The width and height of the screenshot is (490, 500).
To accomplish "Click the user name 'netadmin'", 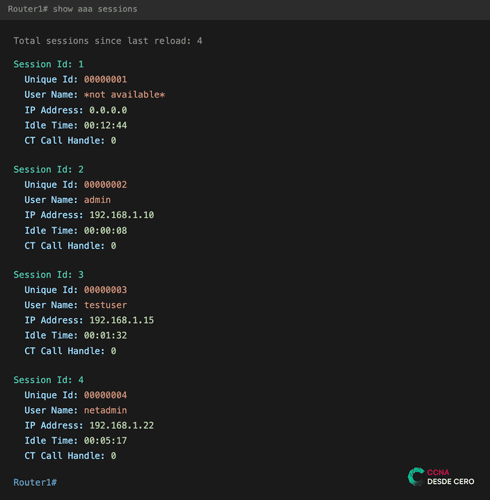I will [105, 410].
